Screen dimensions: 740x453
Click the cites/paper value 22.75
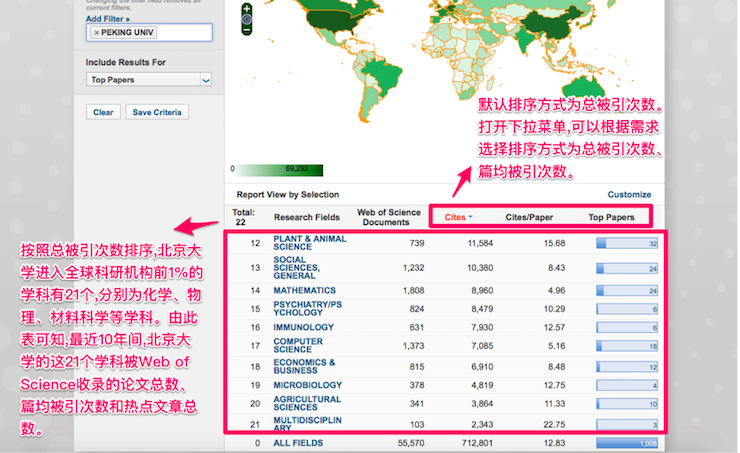pyautogui.click(x=554, y=424)
